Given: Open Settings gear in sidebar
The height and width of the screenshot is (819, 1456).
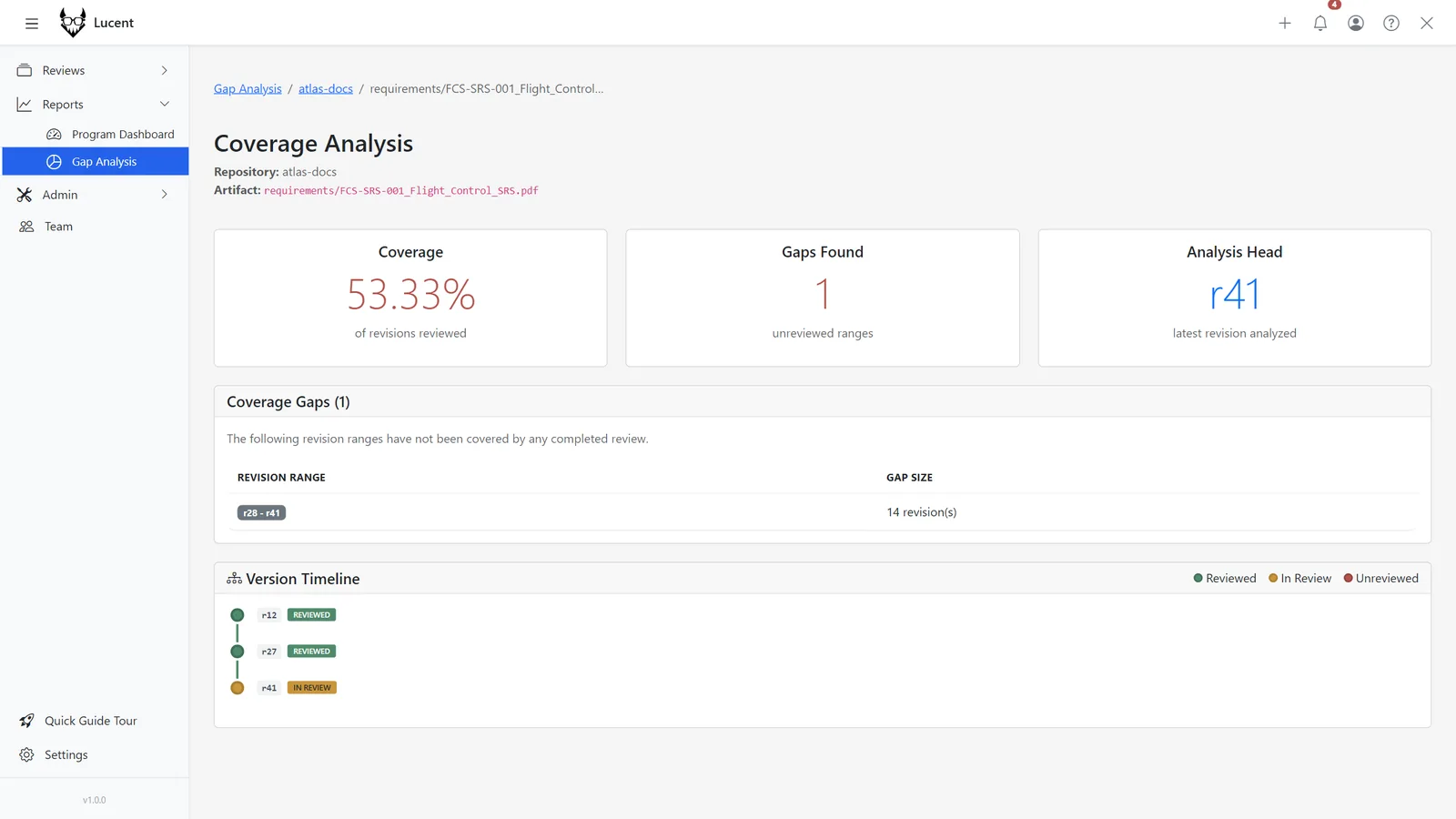Looking at the screenshot, I should (x=26, y=754).
